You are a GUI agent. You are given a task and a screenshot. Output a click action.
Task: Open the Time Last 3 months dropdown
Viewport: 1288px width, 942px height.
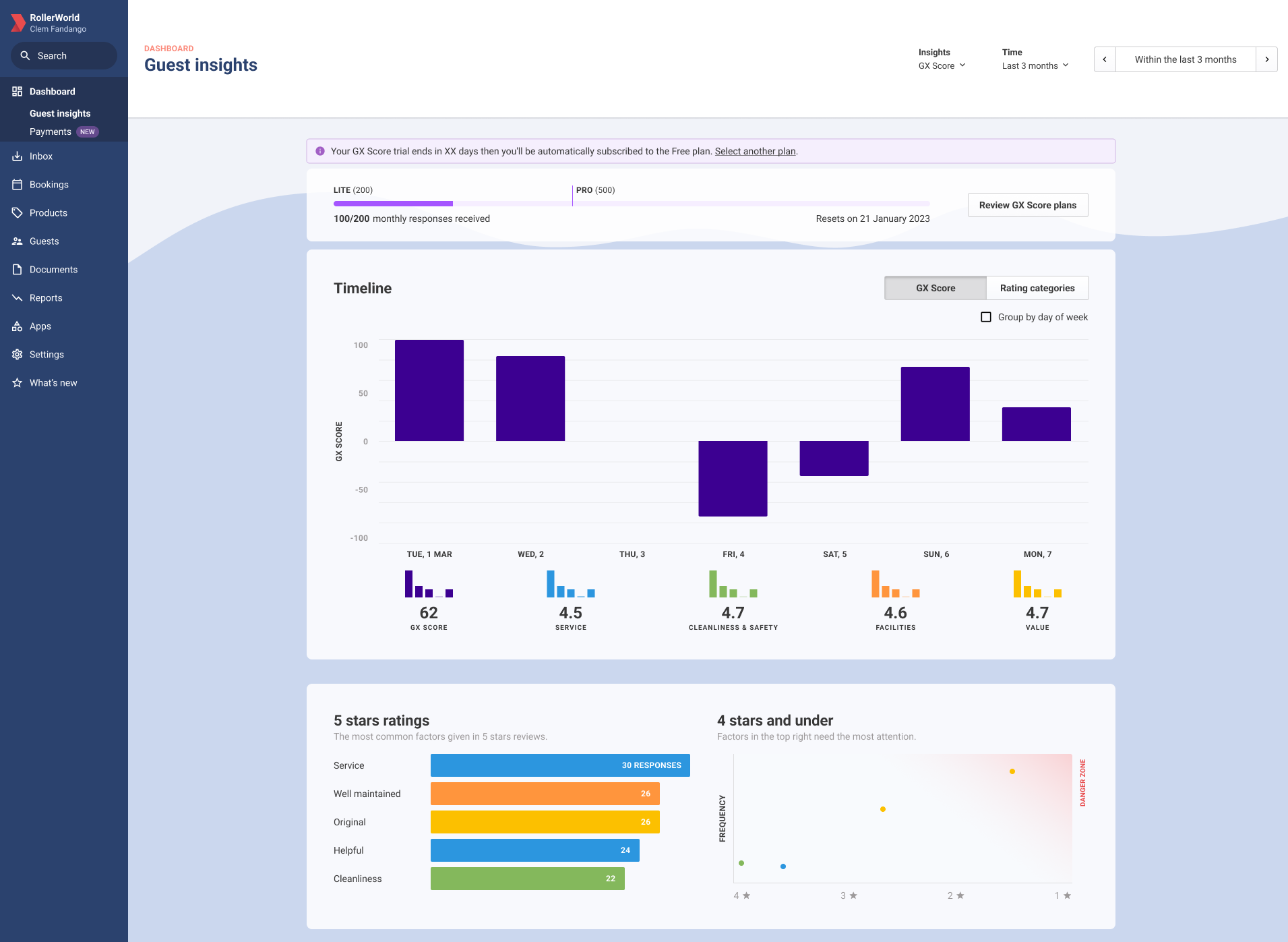tap(1035, 65)
